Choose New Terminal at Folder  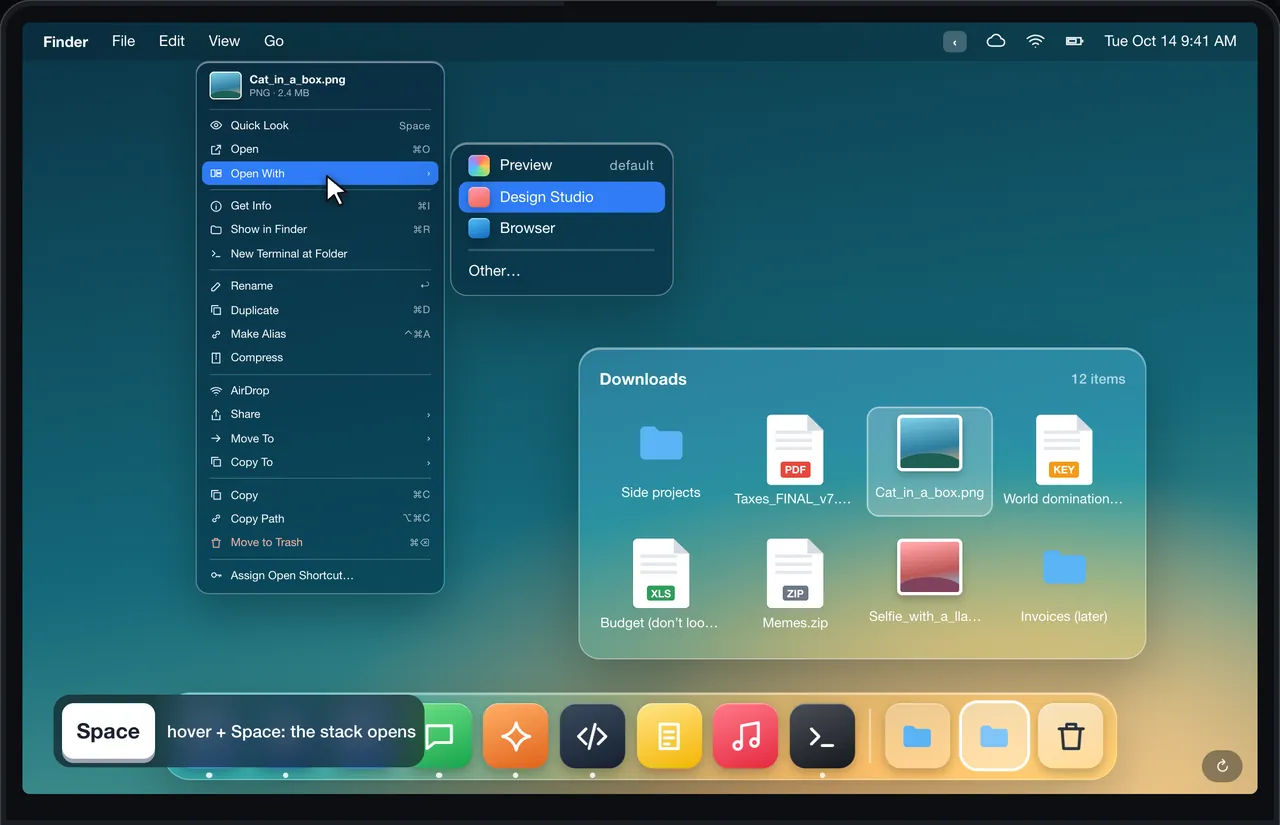tap(320, 254)
